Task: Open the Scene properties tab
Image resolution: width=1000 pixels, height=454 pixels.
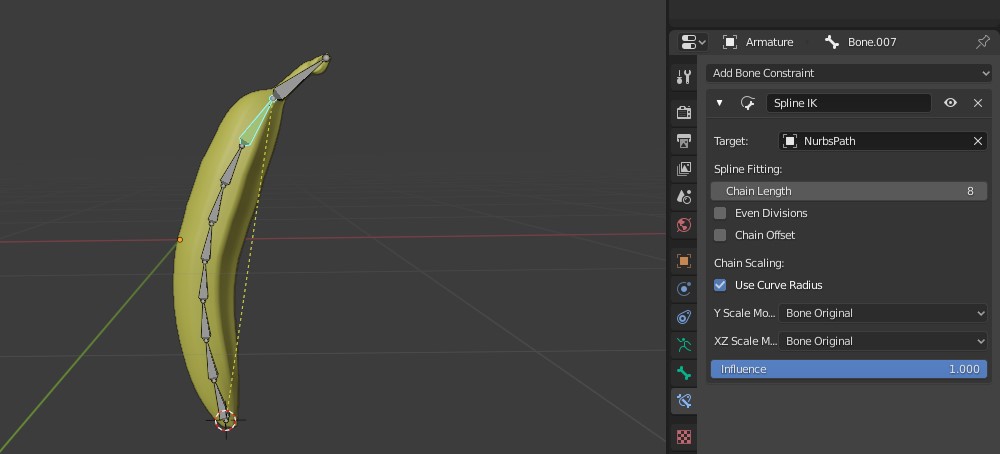Action: pos(684,197)
